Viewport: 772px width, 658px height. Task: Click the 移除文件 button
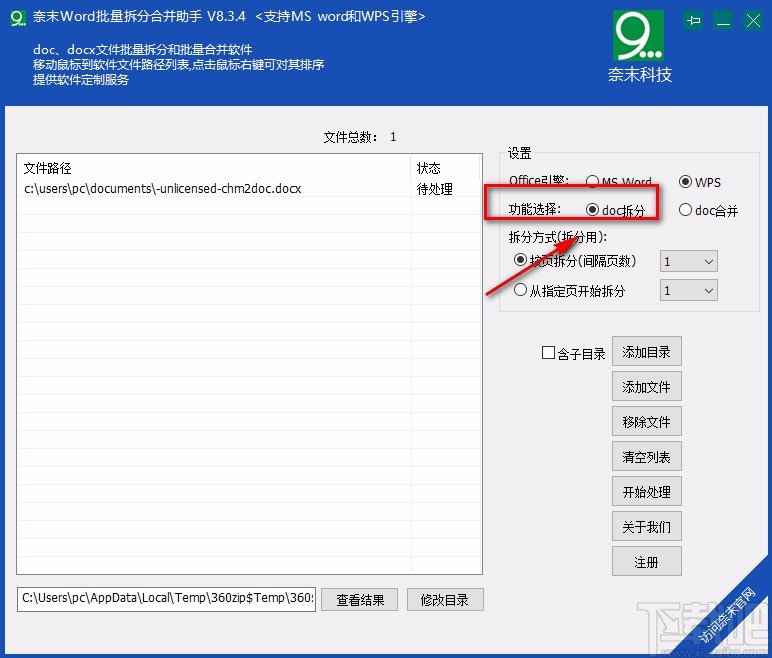click(x=646, y=422)
